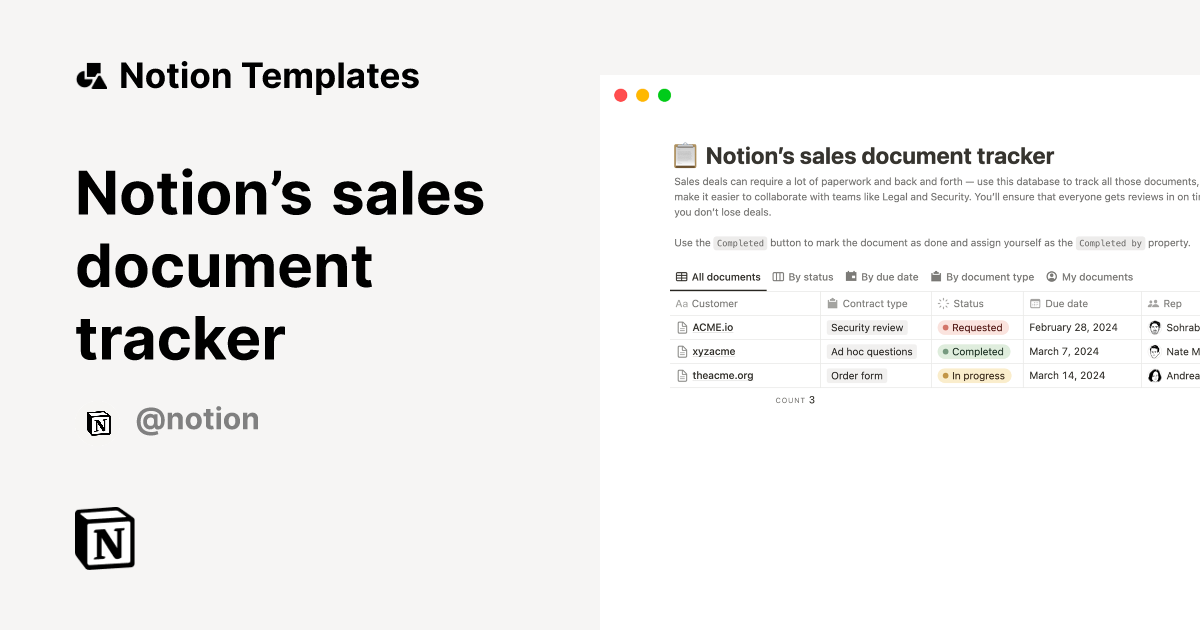Click the Completed status pill for xyzacme
Screen dimensions: 1200x630
[973, 351]
